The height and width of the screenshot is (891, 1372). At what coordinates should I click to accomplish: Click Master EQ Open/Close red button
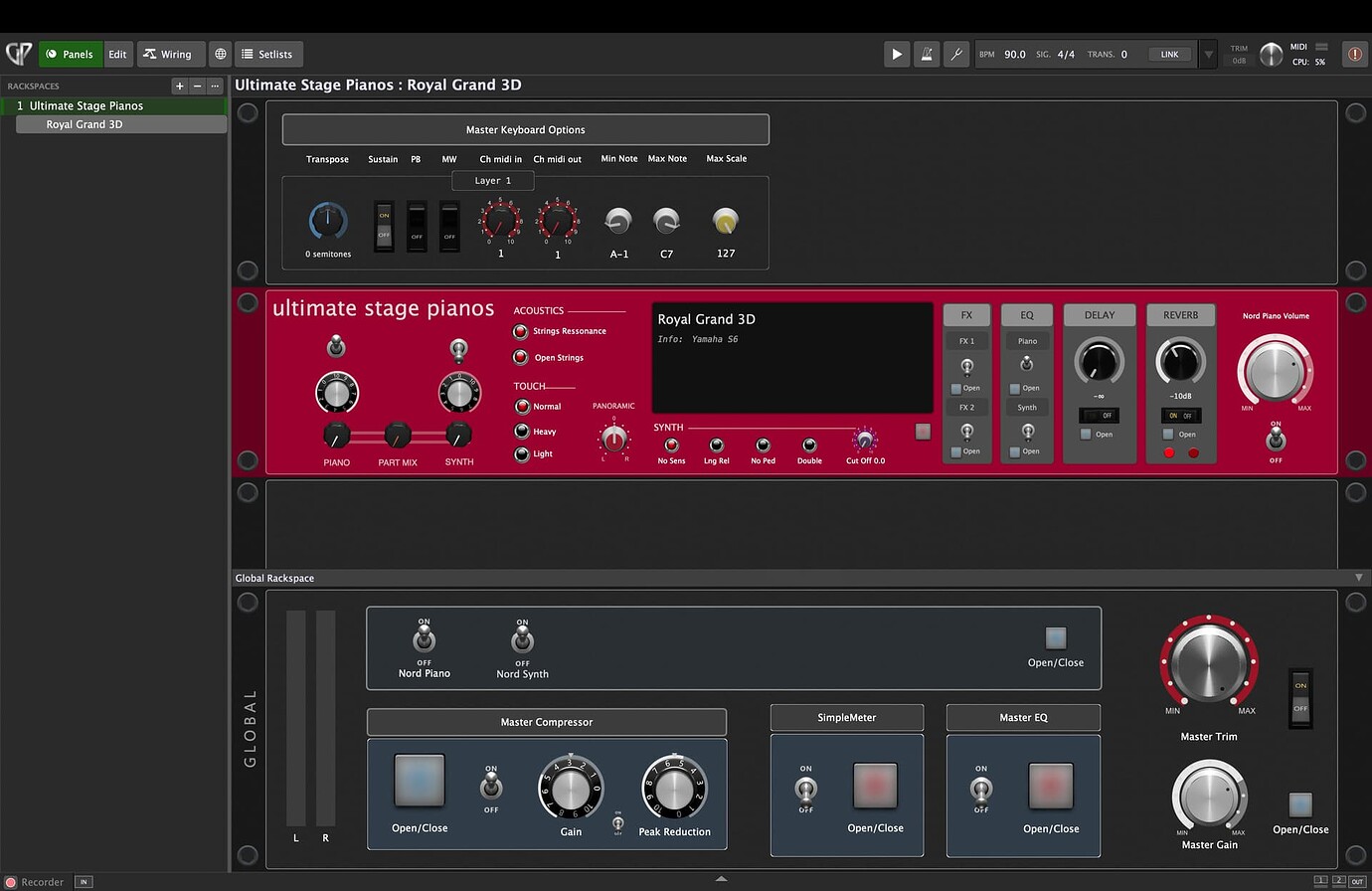tap(1051, 786)
